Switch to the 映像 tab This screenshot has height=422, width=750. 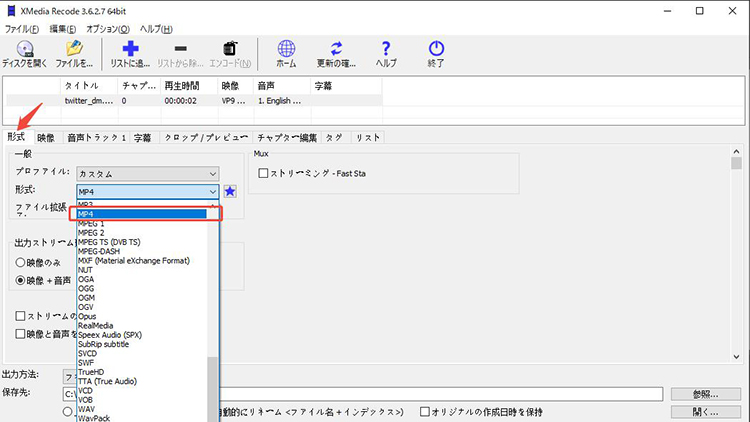46,138
